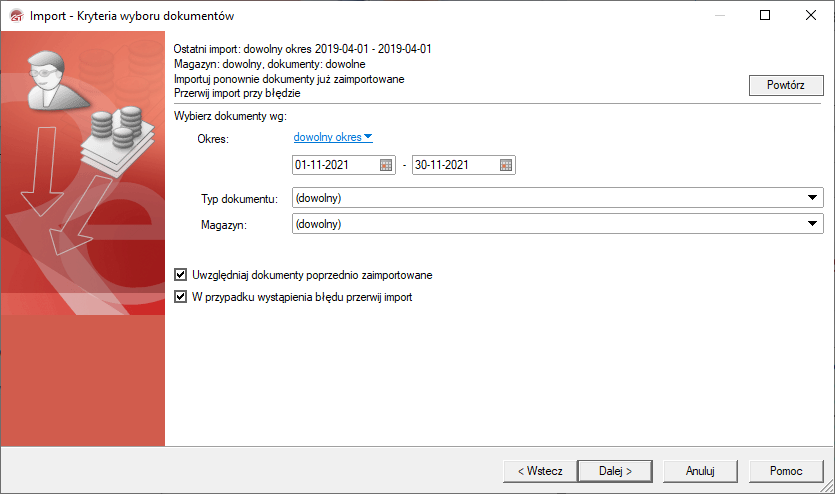Expand the Typ dokumentu dropdown arrow

point(812,197)
